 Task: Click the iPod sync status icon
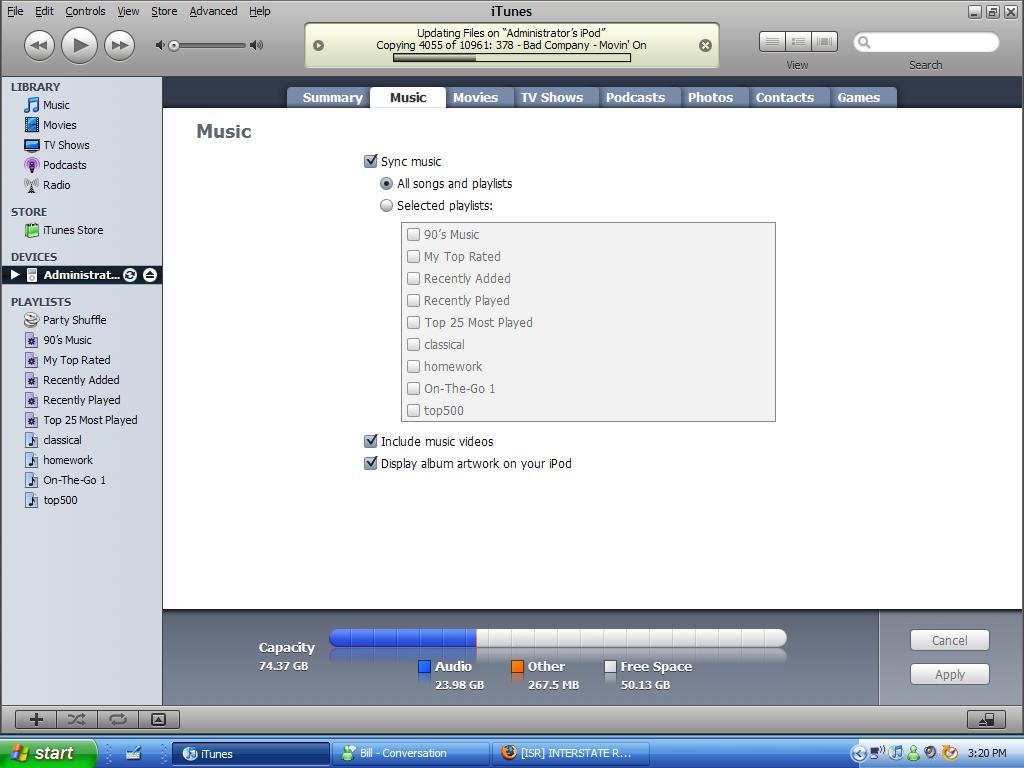click(130, 275)
